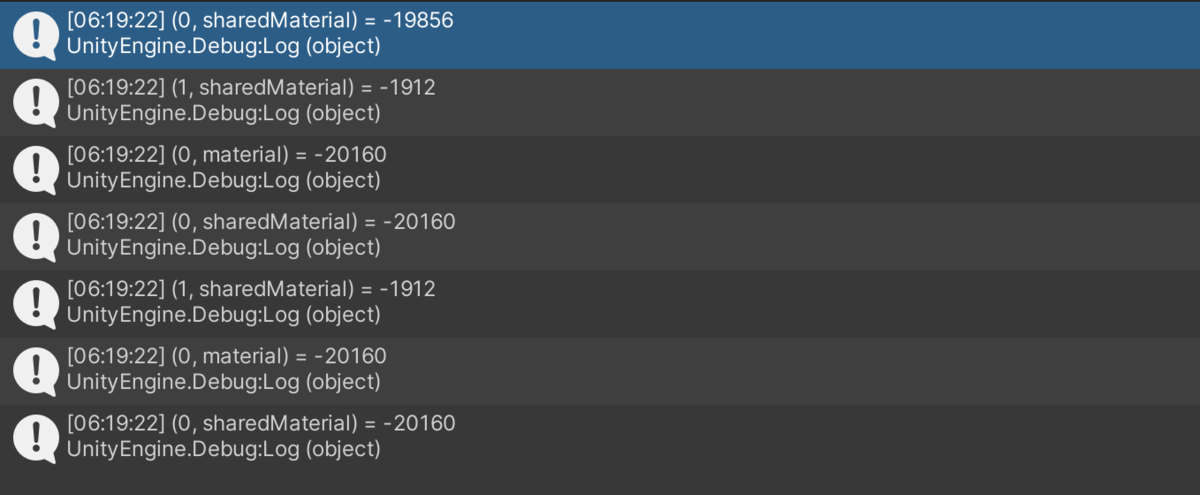This screenshot has height=495, width=1200.
Task: Select the last (0, sharedMaterial) = -20160 message
Action: click(x=600, y=437)
